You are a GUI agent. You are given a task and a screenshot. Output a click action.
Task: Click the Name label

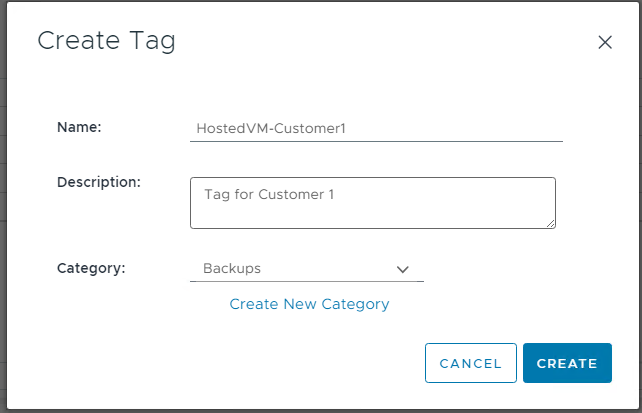(80, 127)
